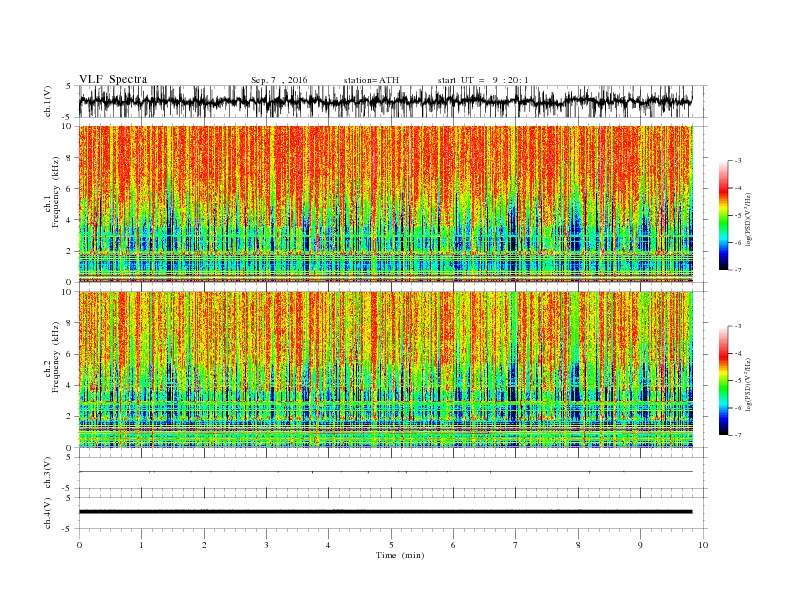This screenshot has width=792, height=612.
Task: Click the ch.4 thick waveform trace
Action: coord(386,512)
